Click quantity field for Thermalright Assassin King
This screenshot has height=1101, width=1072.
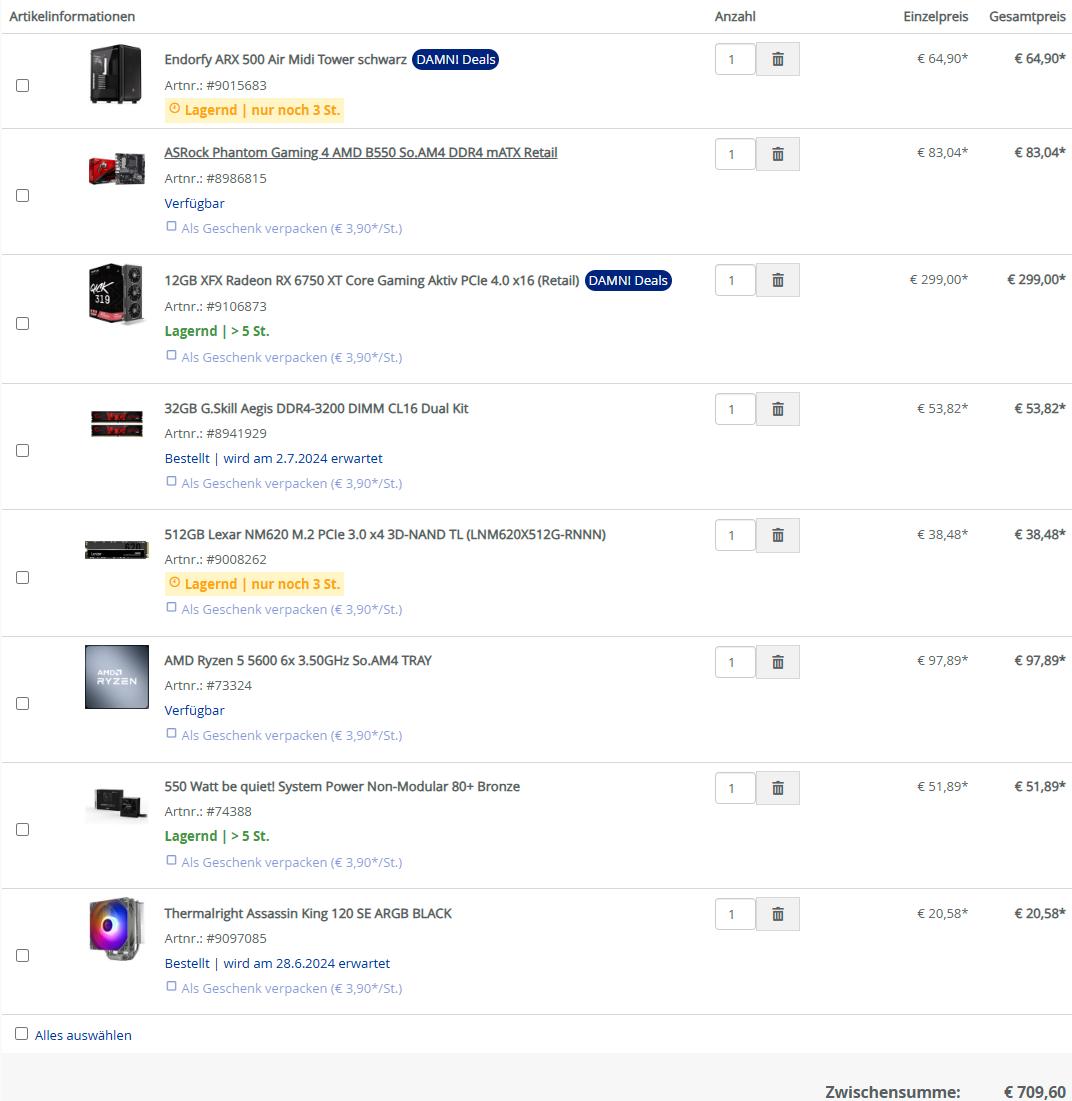pos(735,914)
